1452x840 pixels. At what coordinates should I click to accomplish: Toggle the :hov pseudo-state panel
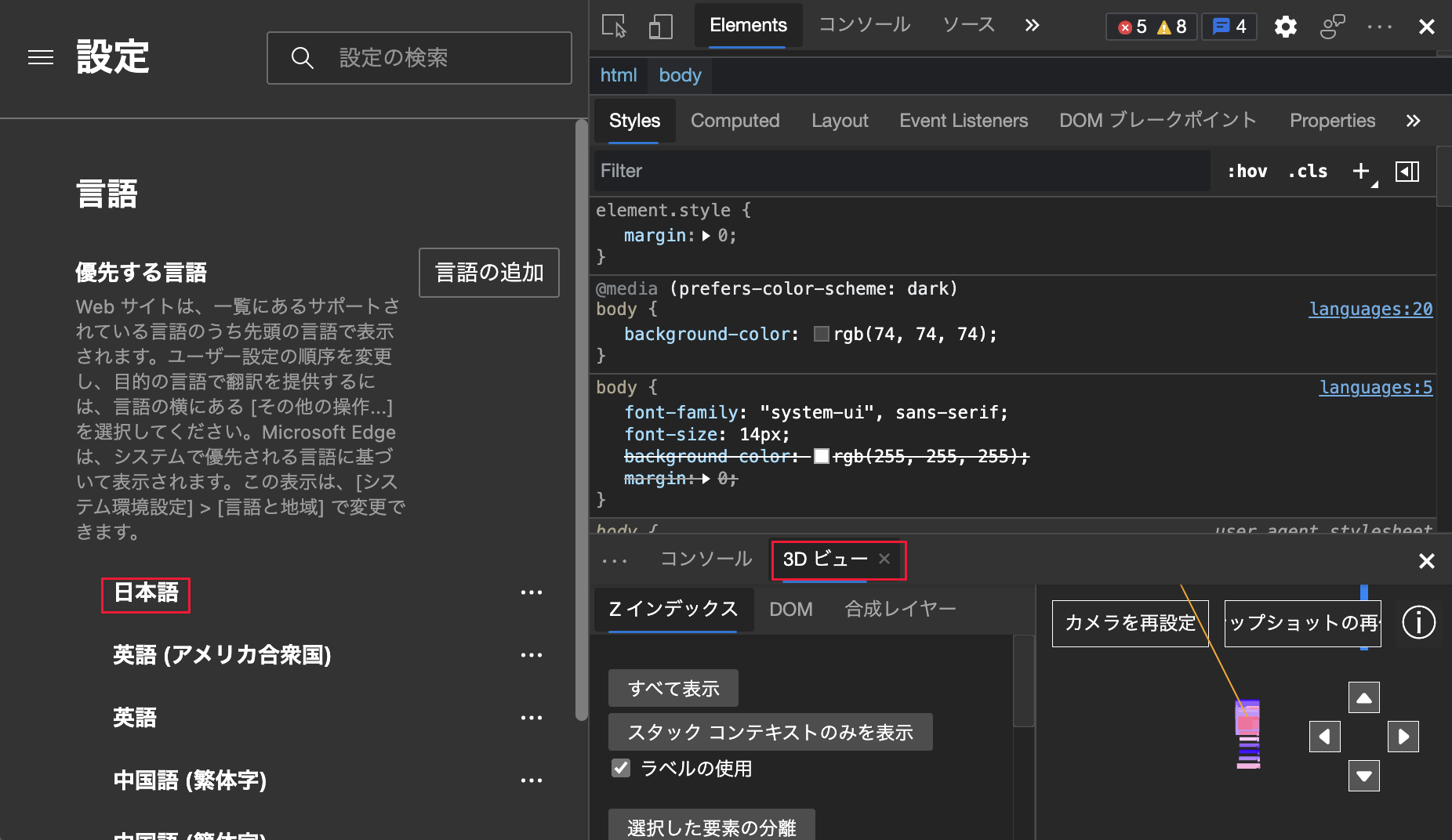point(1247,171)
